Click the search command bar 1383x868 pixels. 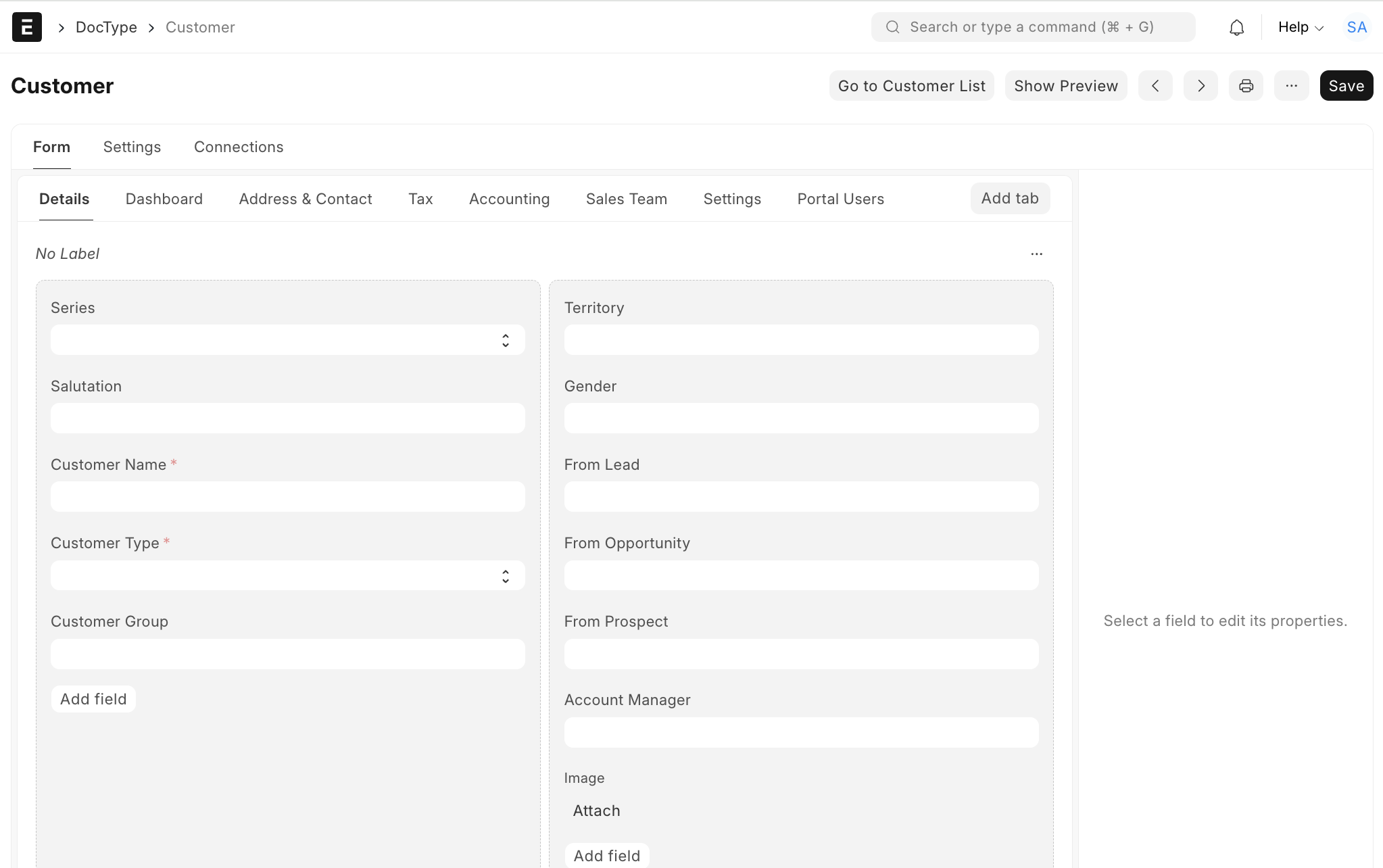(x=1032, y=27)
